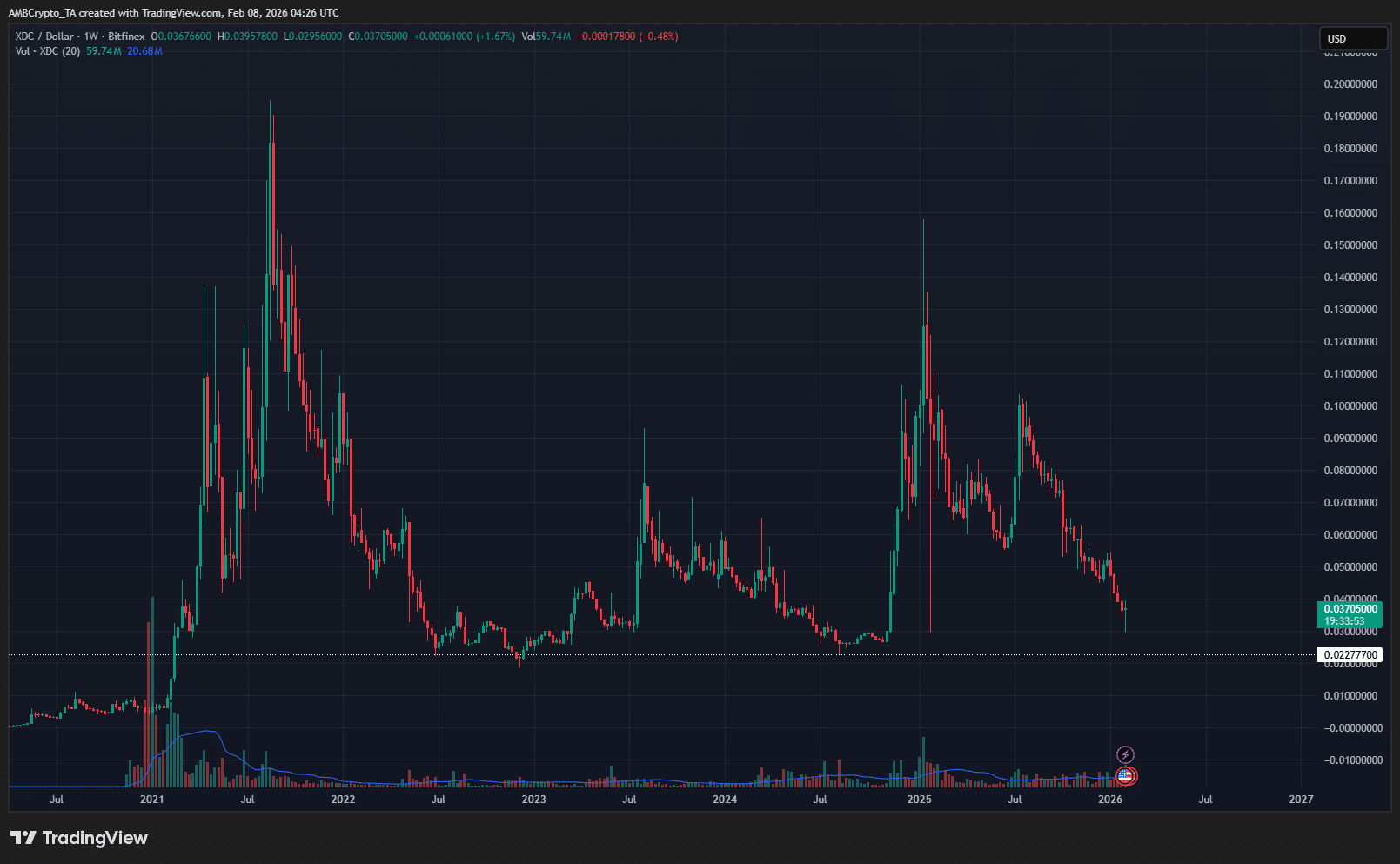Open the USD currency selector

tap(1352, 38)
